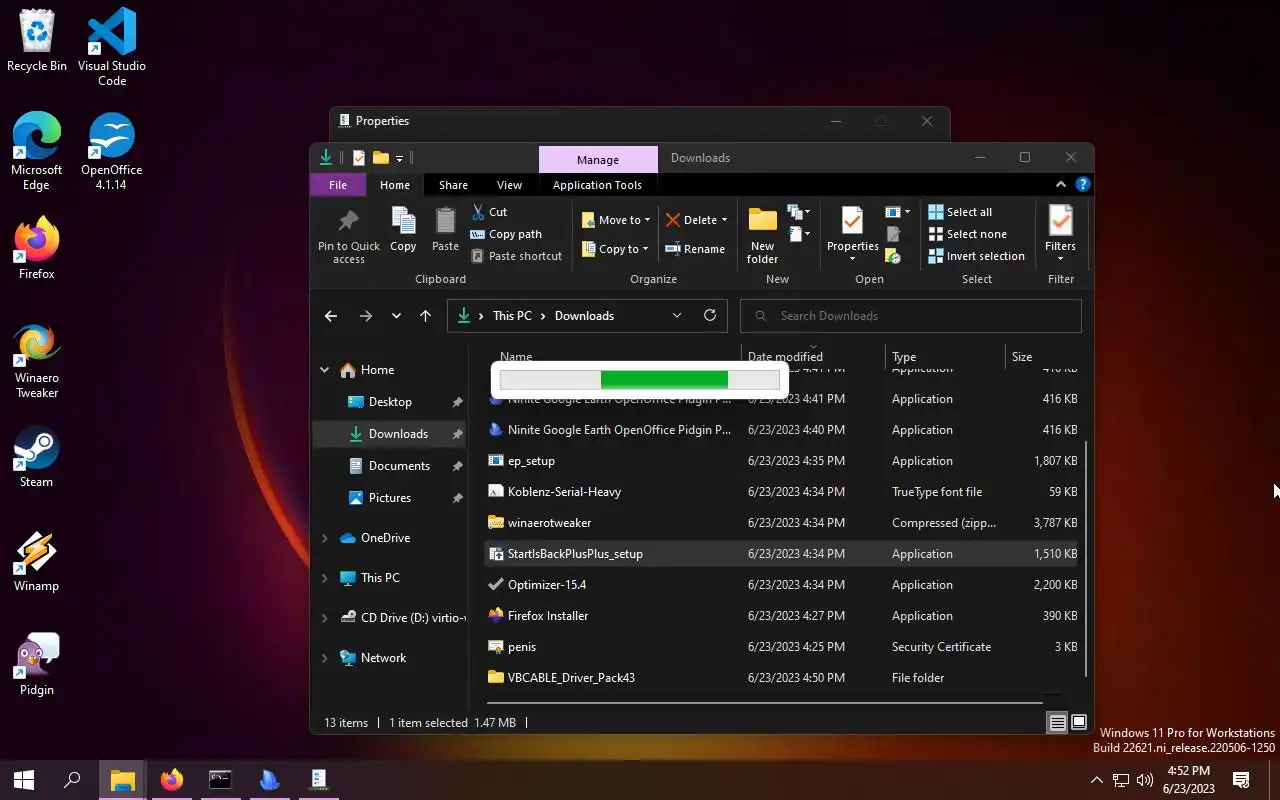Expand address bar history dropdown
Viewport: 1280px width, 800px height.
(x=677, y=315)
